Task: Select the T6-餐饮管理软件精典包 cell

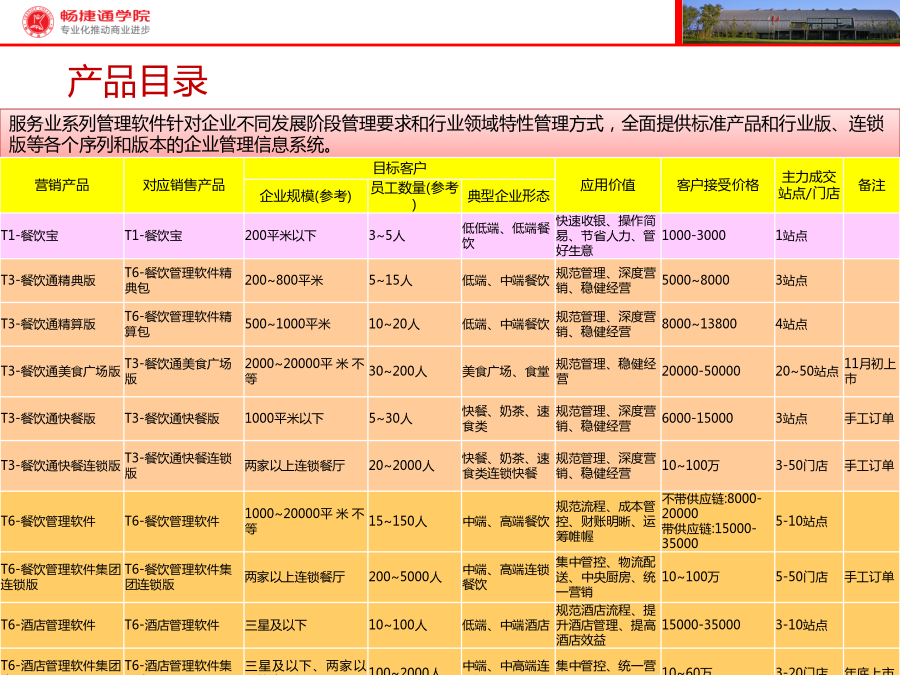Action: 184,281
